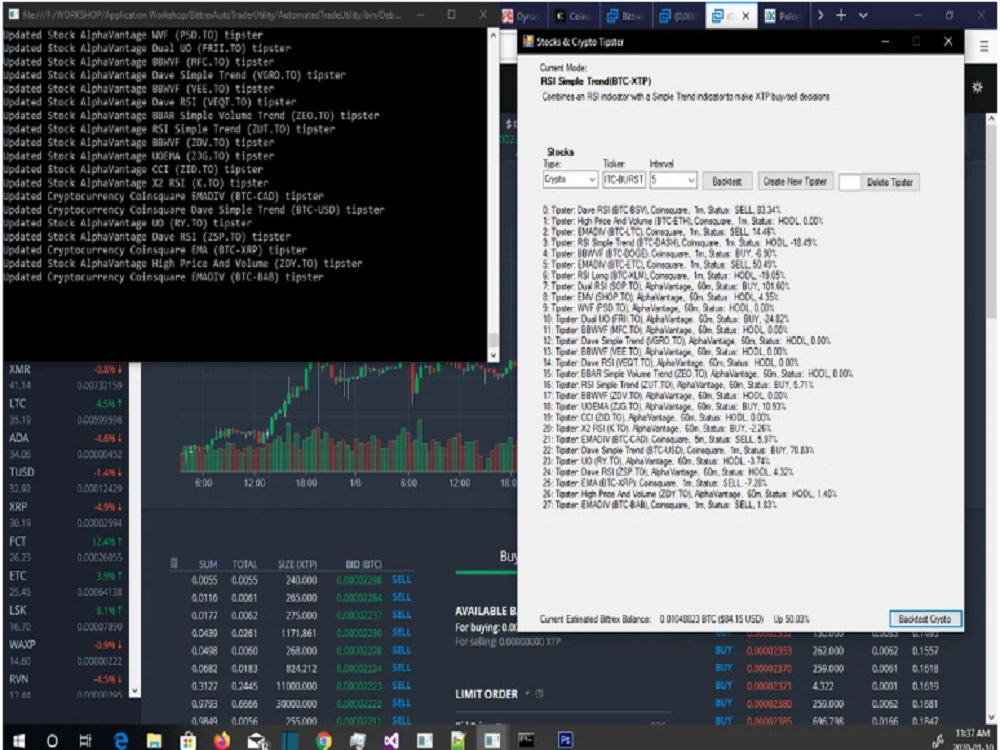
Task: Open the browser hamburger menu
Action: (984, 47)
